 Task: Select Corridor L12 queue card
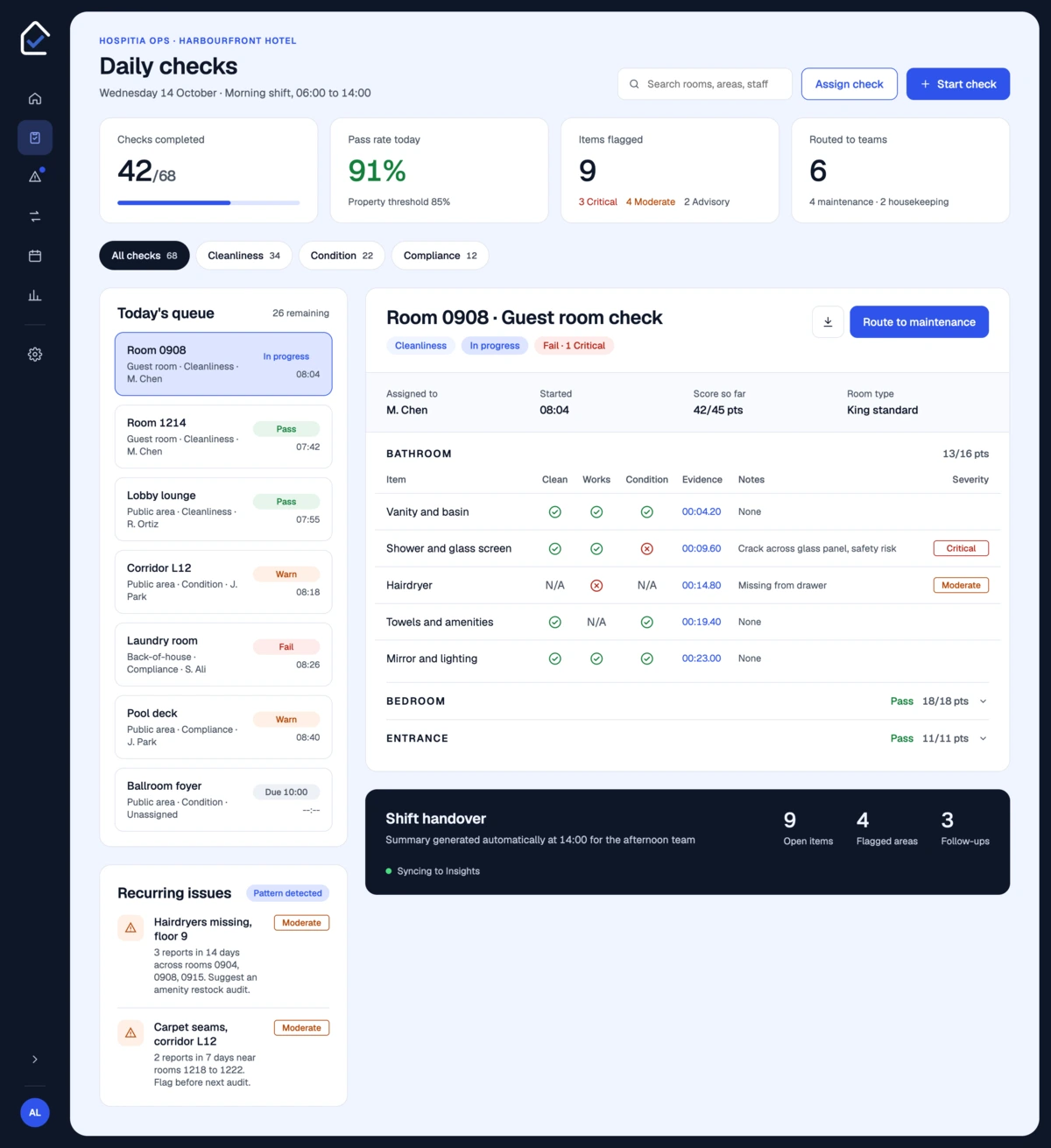click(223, 582)
